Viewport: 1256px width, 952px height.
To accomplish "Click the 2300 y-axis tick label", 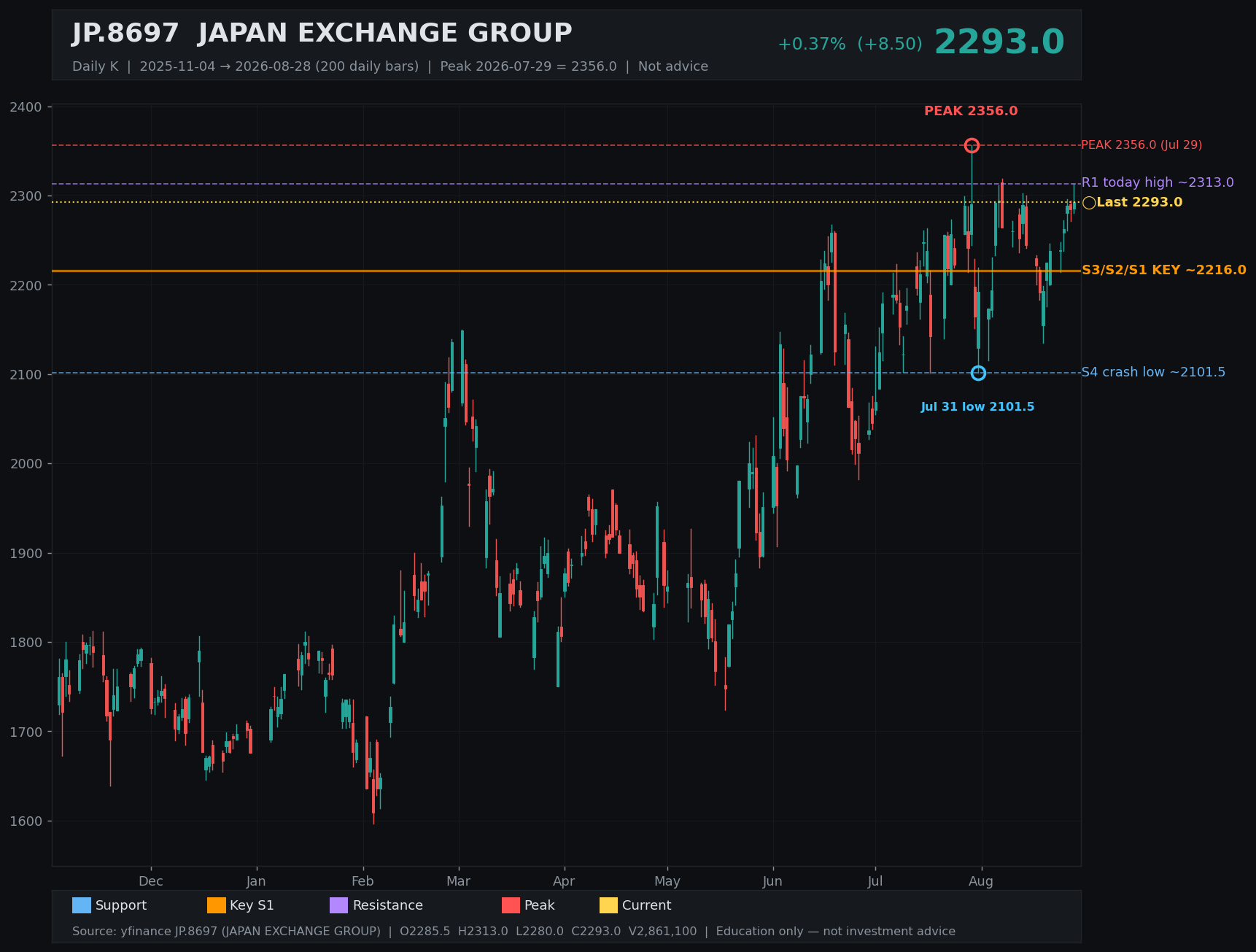I will click(26, 196).
